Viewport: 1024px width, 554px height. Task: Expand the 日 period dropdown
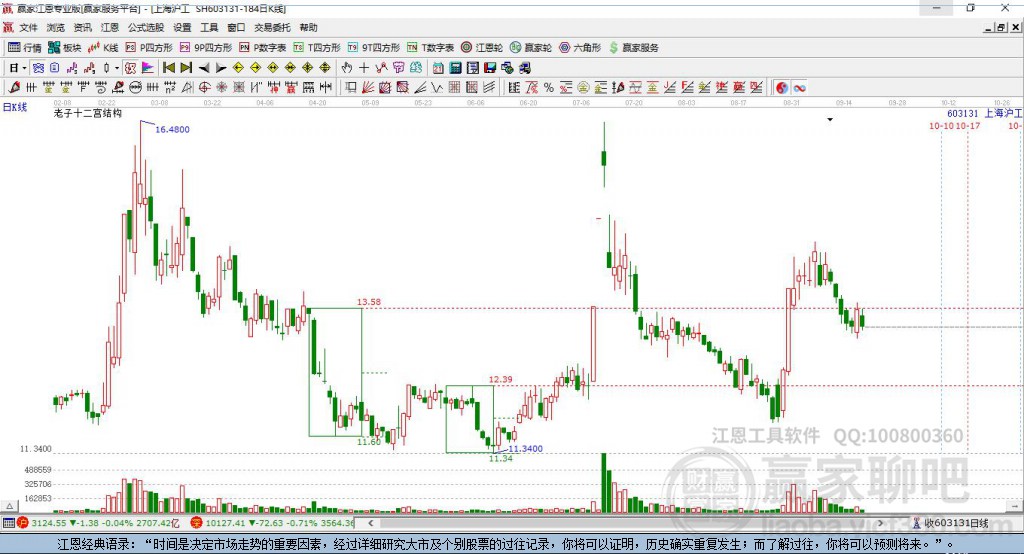click(24, 68)
